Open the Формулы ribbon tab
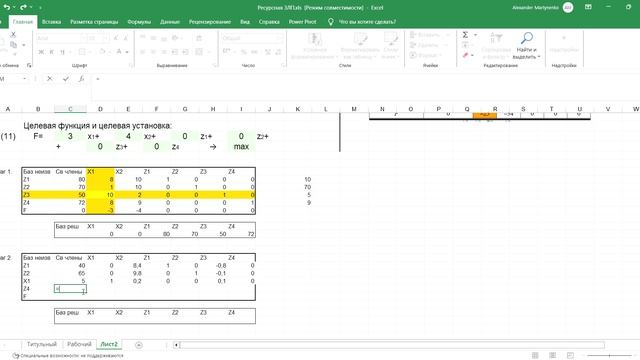 139,22
